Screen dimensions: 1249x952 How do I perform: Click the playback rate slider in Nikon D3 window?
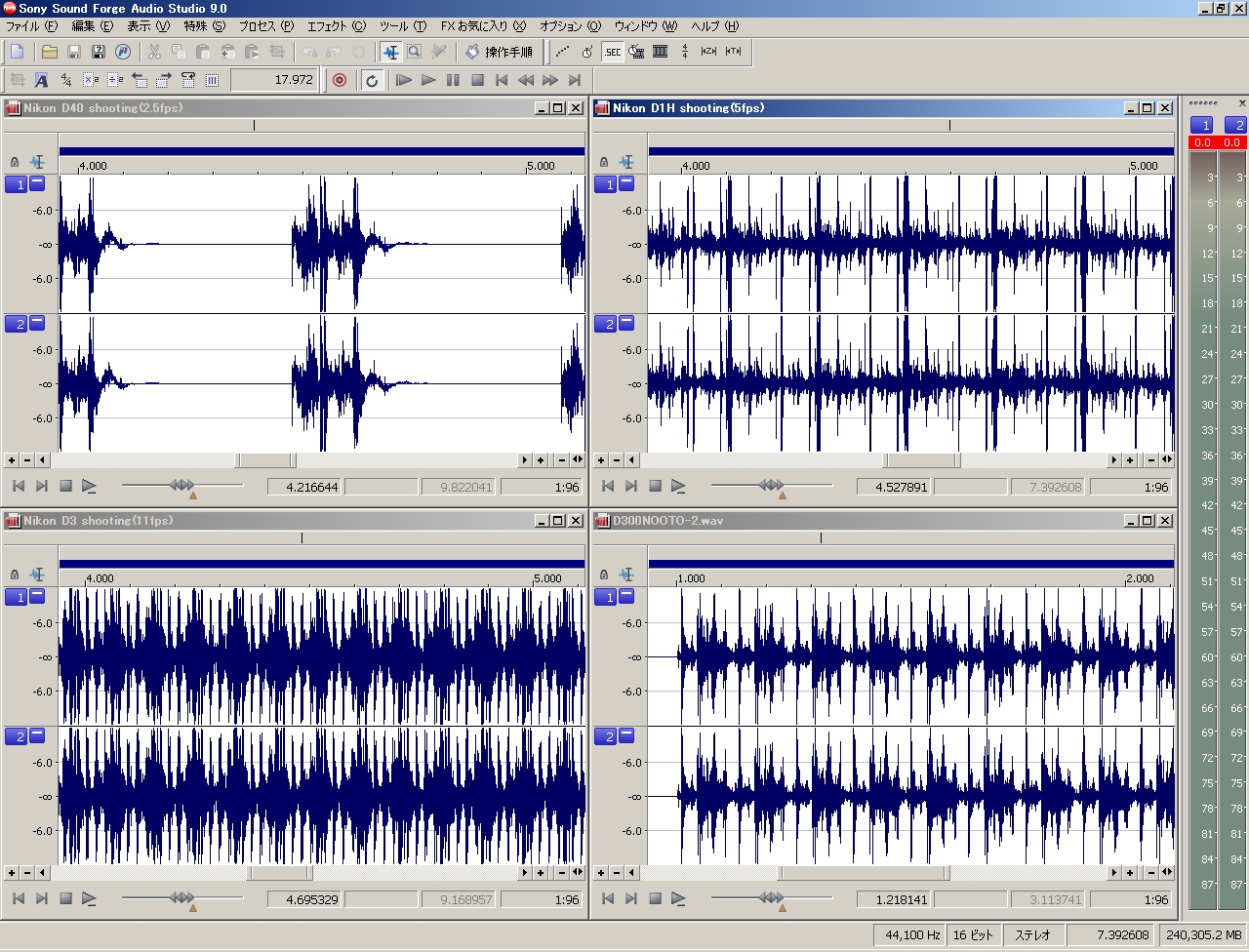click(181, 897)
